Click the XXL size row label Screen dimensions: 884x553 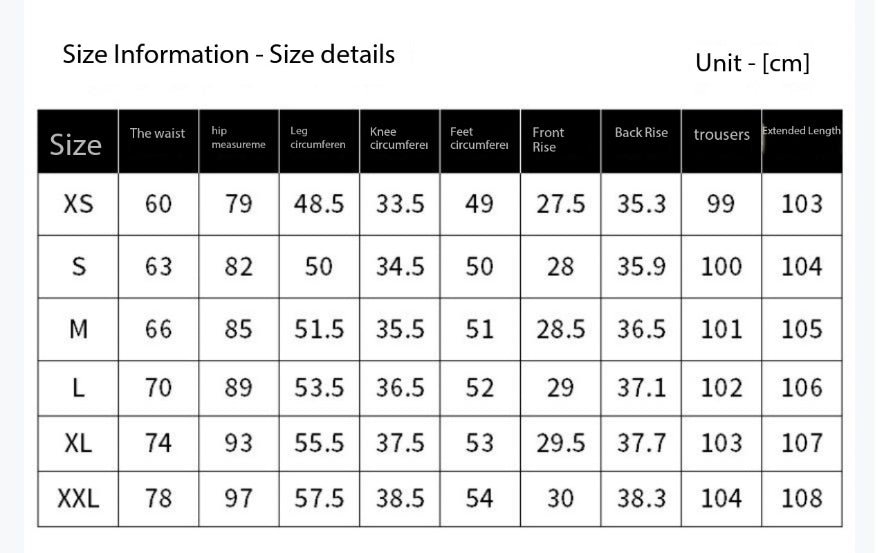coord(78,498)
